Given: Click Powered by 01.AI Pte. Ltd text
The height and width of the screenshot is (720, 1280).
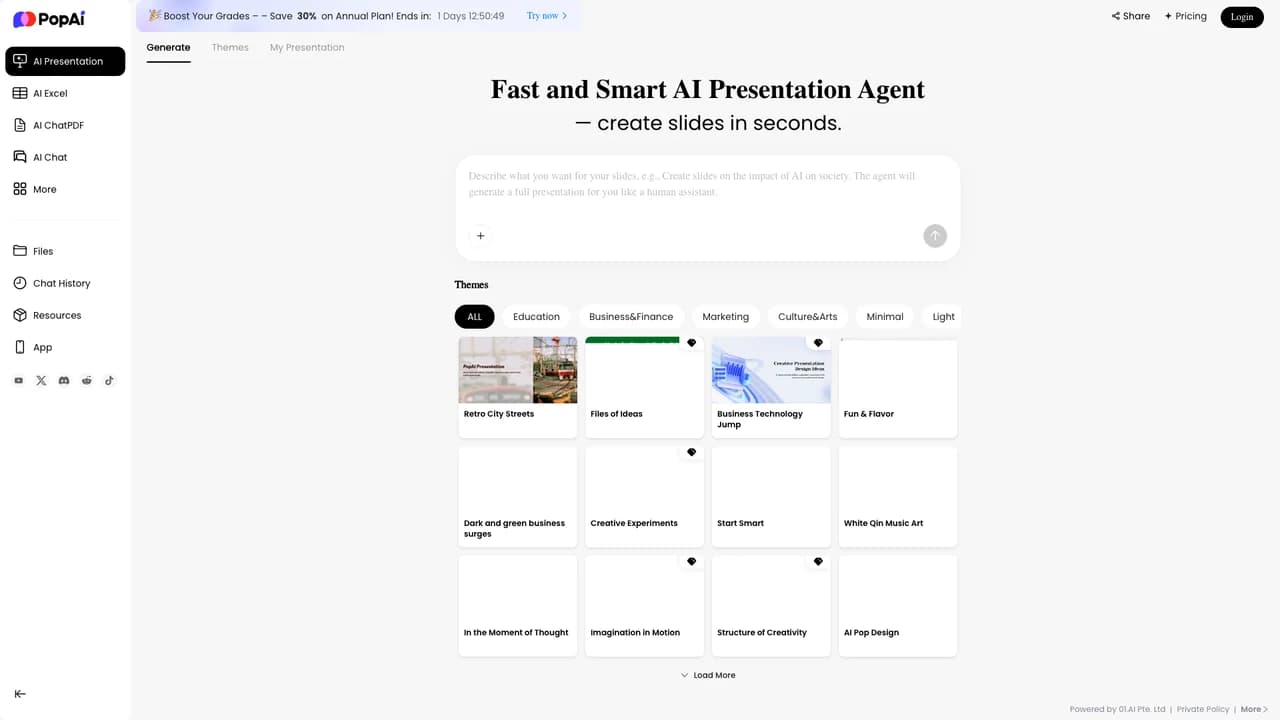Looking at the screenshot, I should point(1117,709).
